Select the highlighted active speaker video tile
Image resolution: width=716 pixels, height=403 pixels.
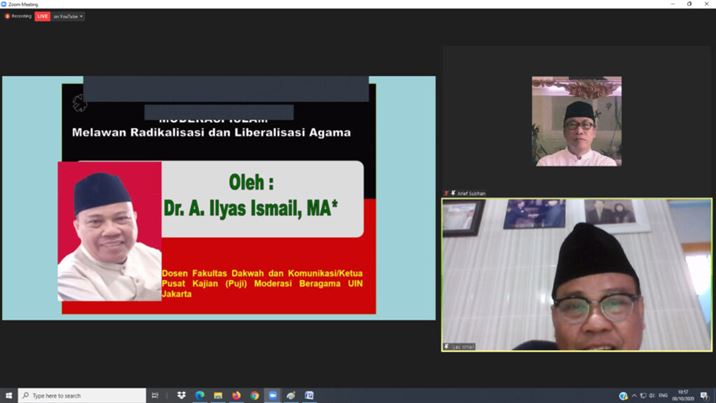pyautogui.click(x=577, y=274)
